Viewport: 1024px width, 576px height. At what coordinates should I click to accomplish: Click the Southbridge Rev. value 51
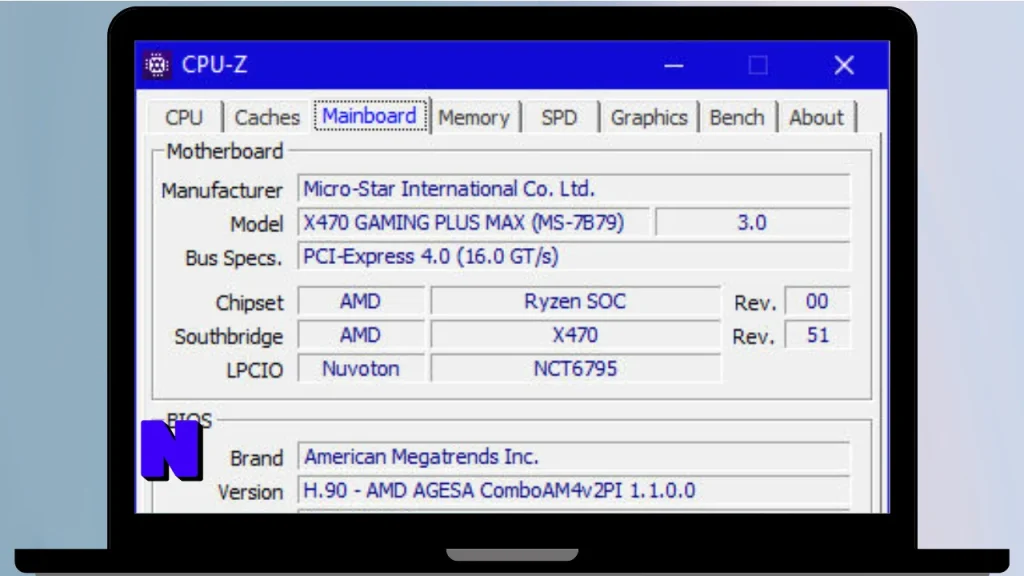click(816, 336)
